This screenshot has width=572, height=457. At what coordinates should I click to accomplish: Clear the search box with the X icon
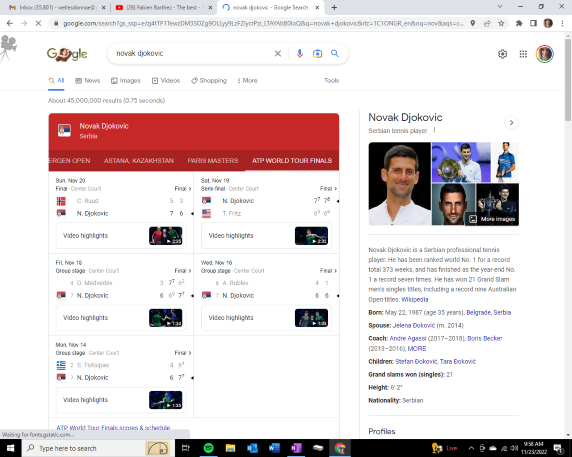pyautogui.click(x=278, y=54)
